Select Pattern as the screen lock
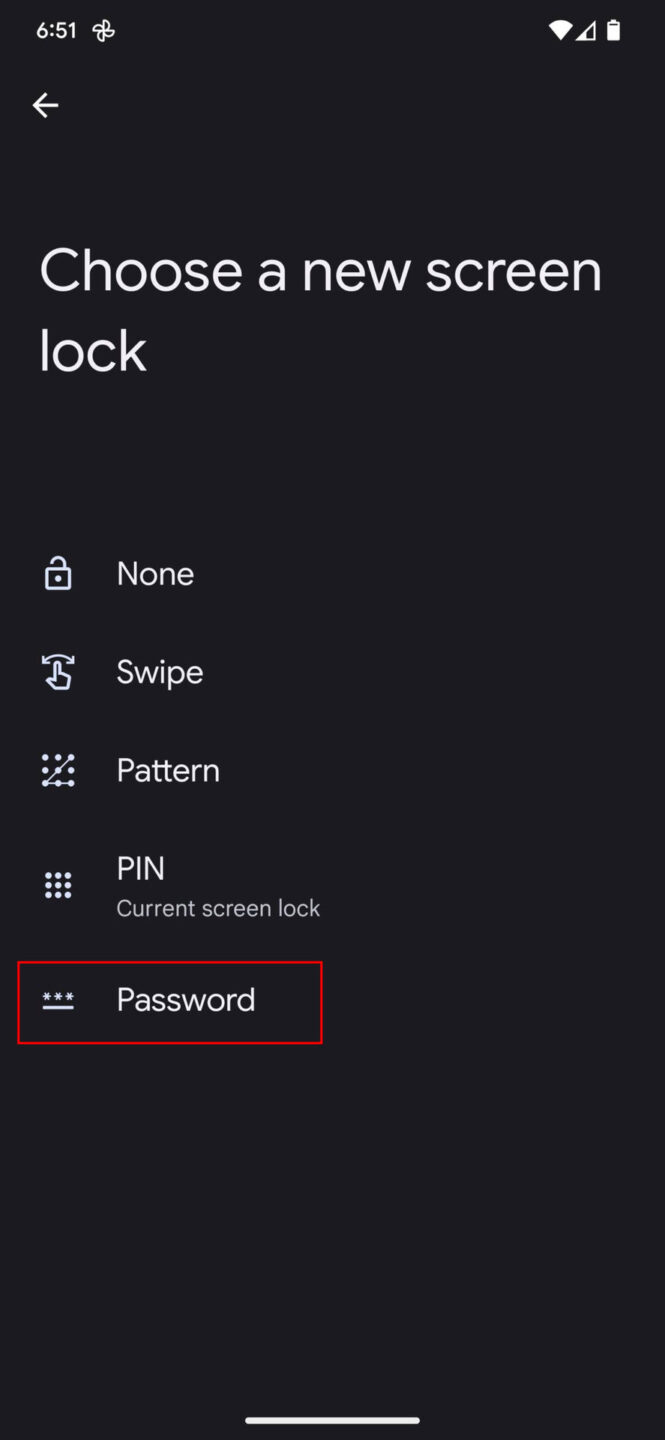Viewport: 665px width, 1440px height. pyautogui.click(x=167, y=770)
